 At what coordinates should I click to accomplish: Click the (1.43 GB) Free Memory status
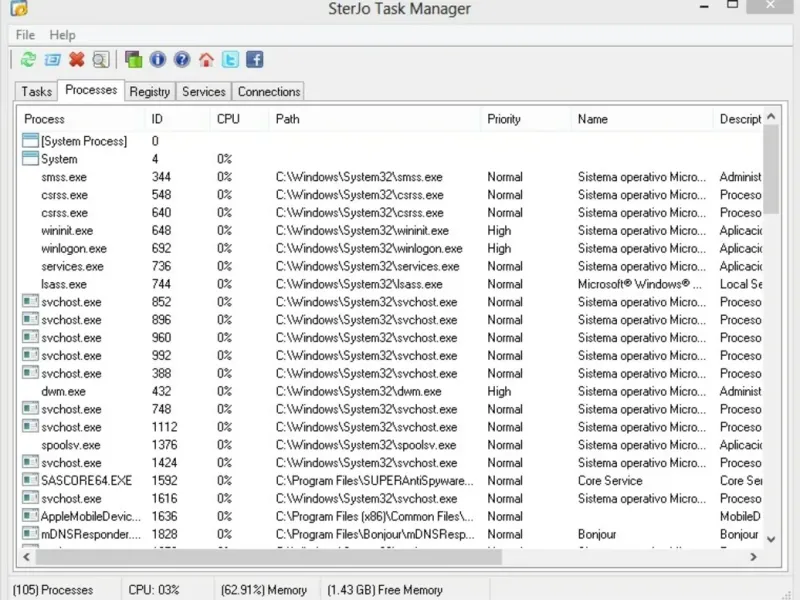pos(385,590)
